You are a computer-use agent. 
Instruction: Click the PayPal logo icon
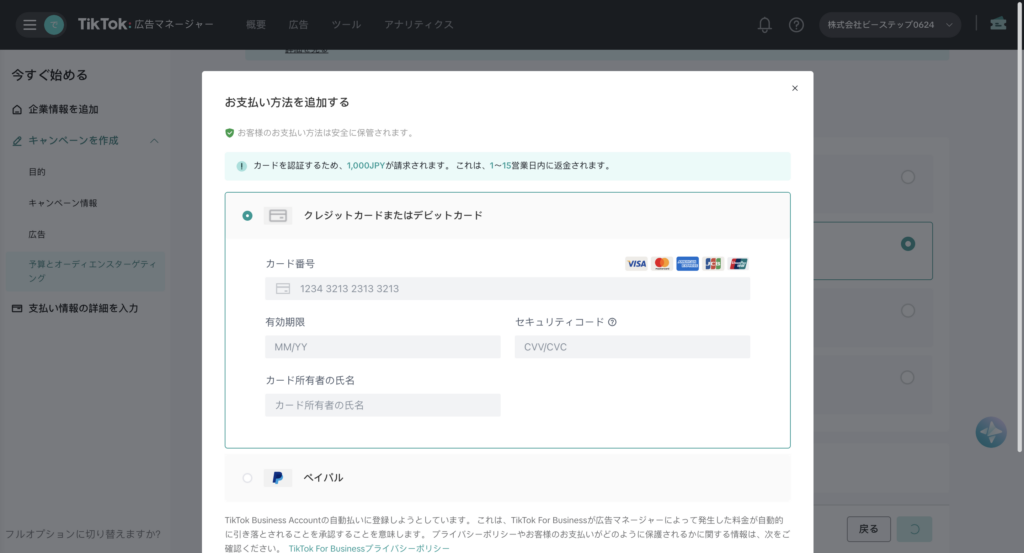click(x=278, y=478)
